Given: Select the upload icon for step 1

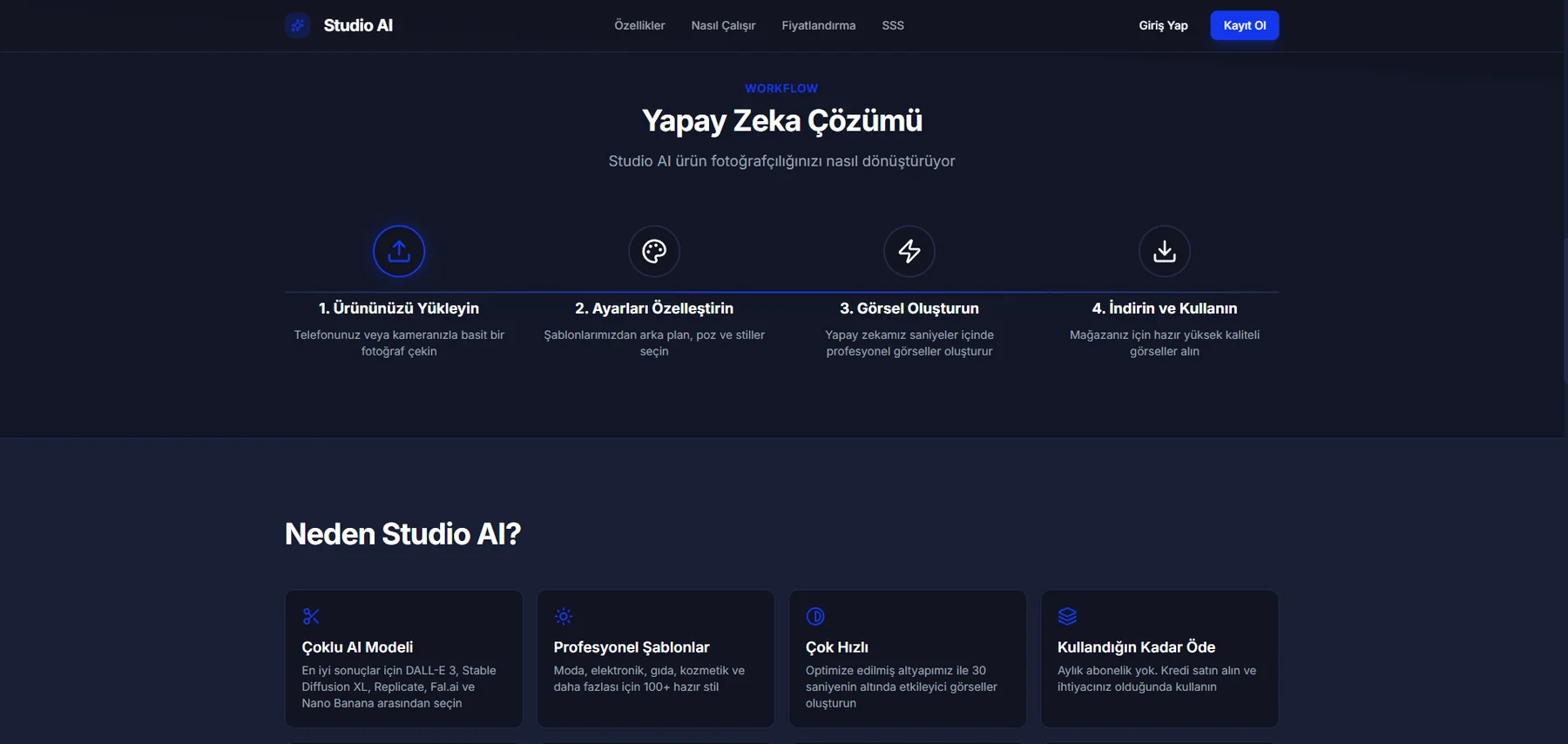Looking at the screenshot, I should click(x=399, y=251).
